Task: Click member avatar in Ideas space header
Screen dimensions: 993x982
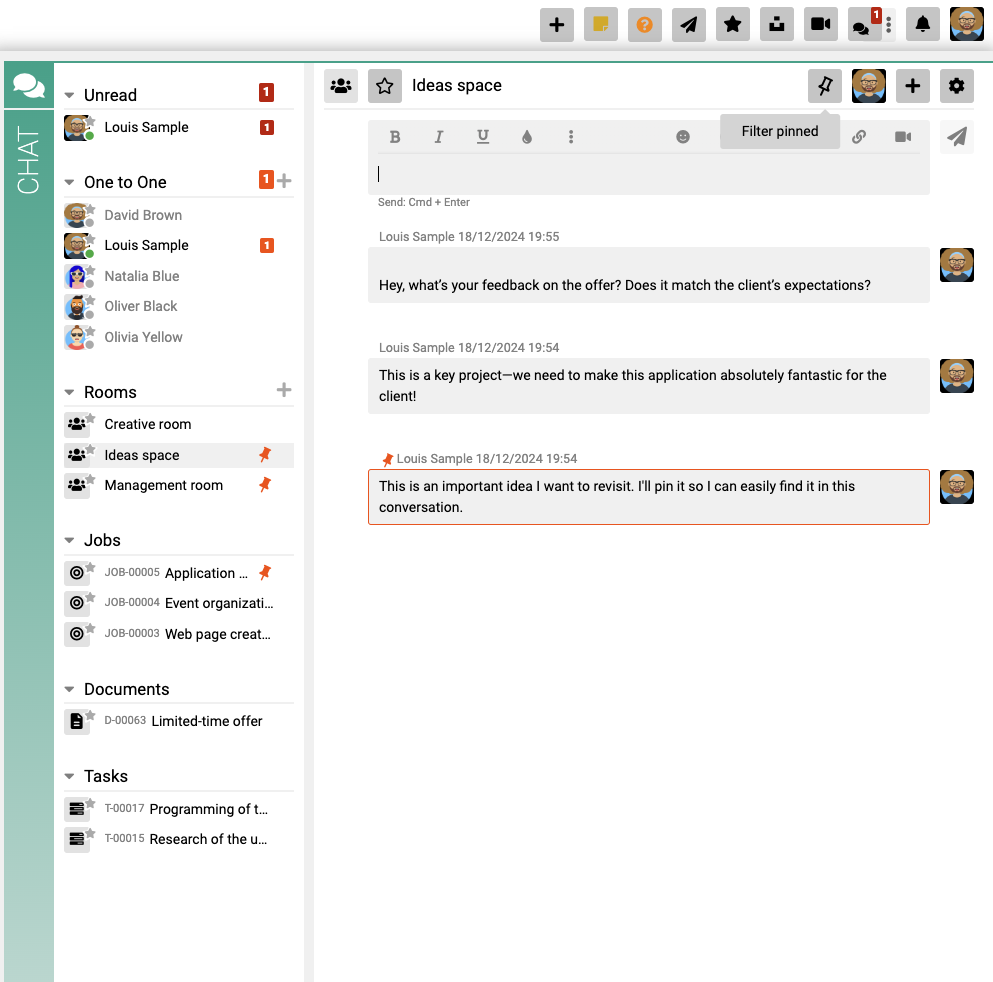Action: pyautogui.click(x=869, y=85)
